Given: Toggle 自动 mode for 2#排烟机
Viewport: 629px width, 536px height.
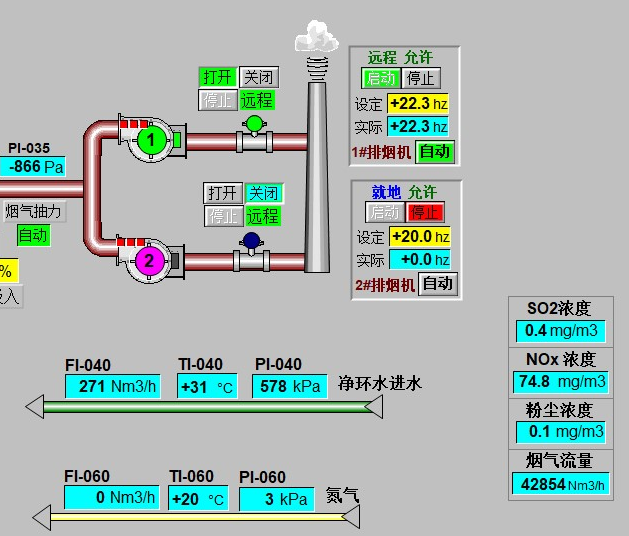Looking at the screenshot, I should pyautogui.click(x=437, y=283).
